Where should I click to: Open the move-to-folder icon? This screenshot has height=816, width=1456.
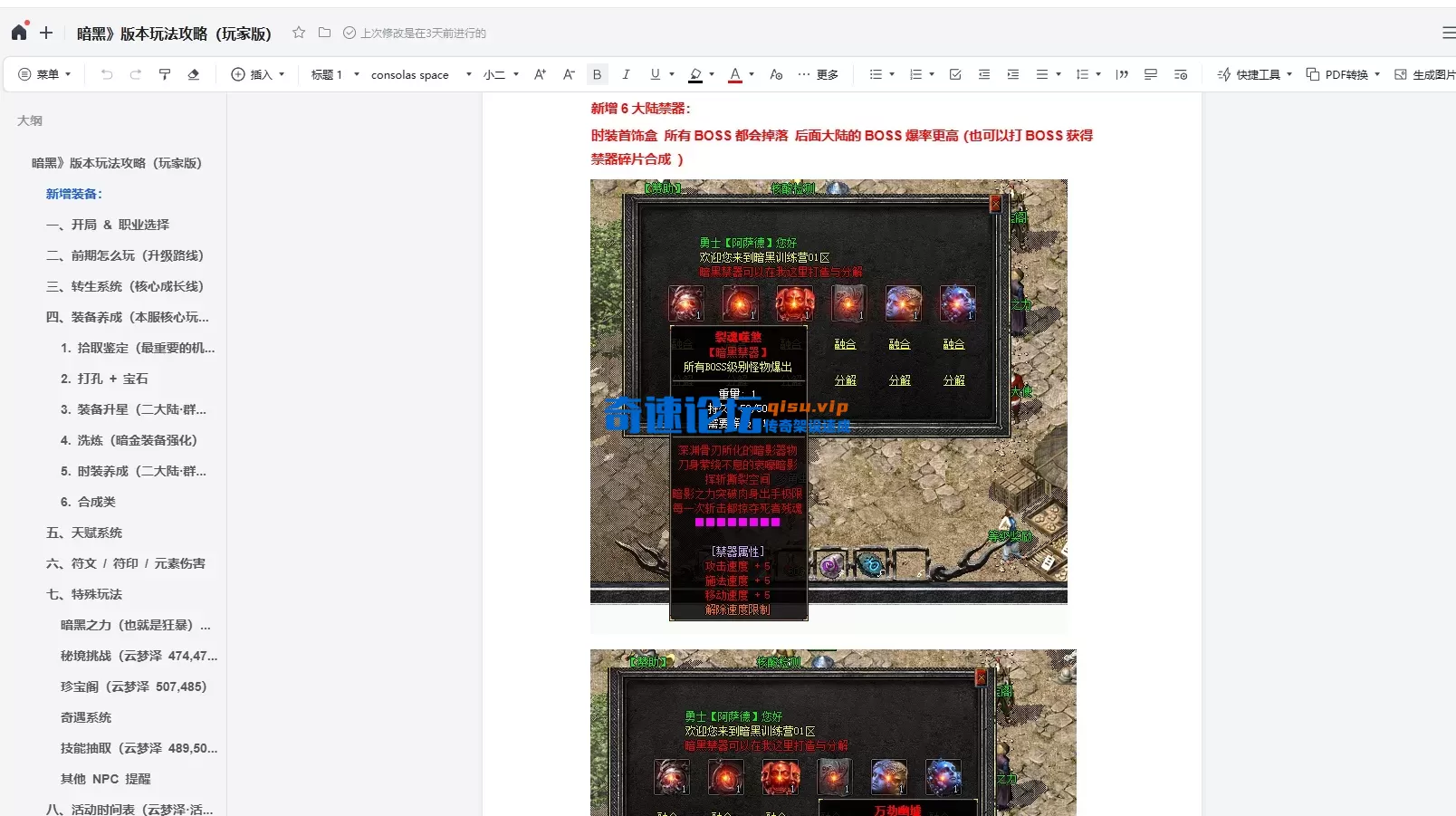pyautogui.click(x=324, y=33)
